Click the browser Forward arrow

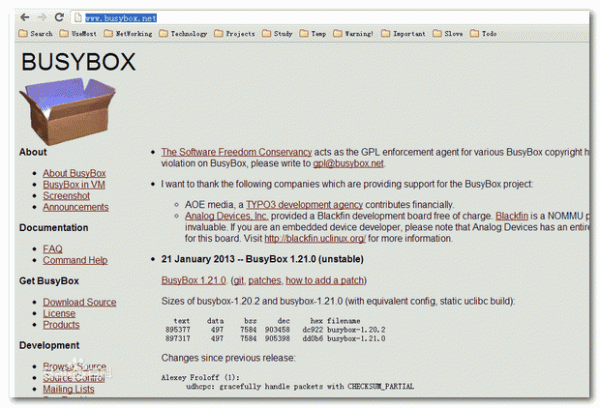click(42, 17)
